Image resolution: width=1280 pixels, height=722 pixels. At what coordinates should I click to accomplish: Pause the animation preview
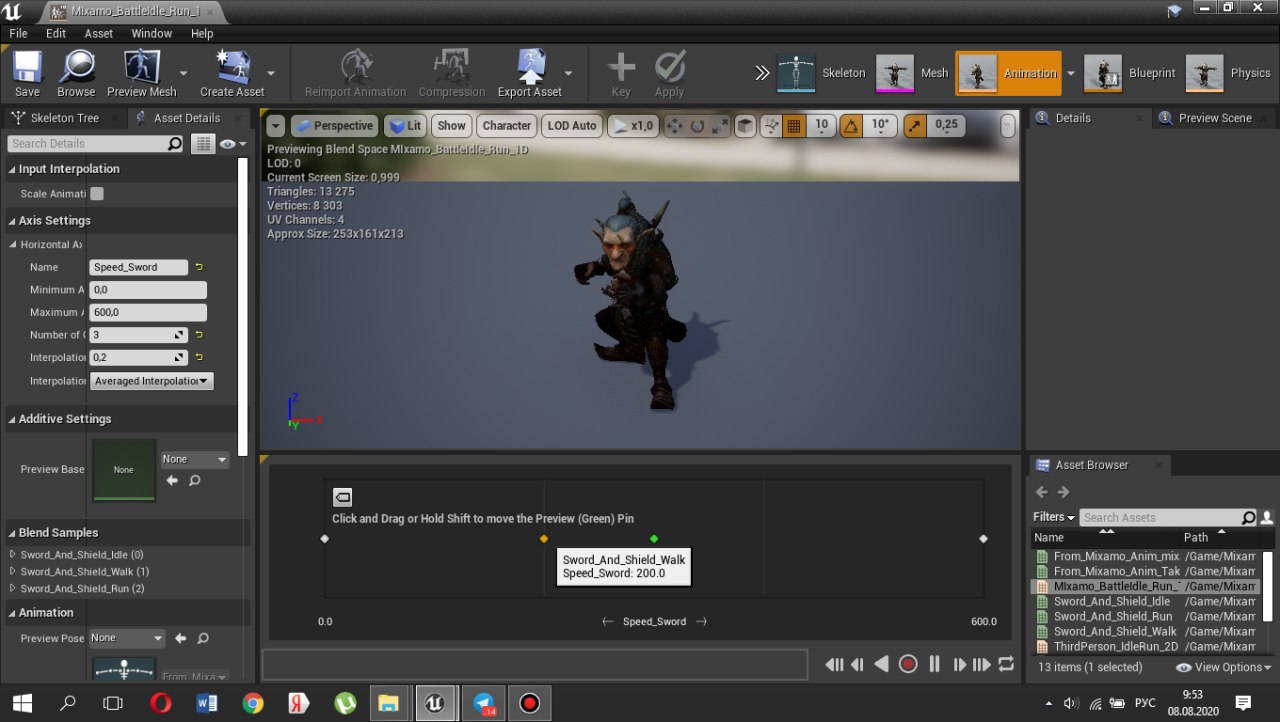(934, 664)
